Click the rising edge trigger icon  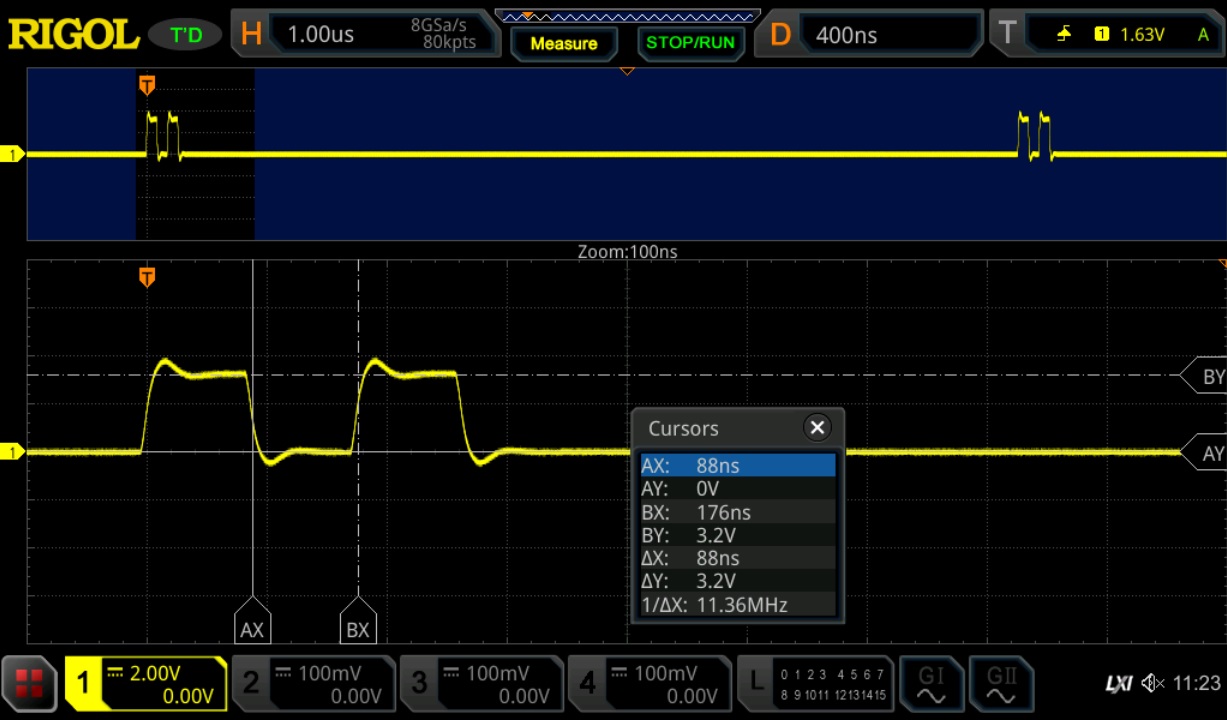point(1064,34)
